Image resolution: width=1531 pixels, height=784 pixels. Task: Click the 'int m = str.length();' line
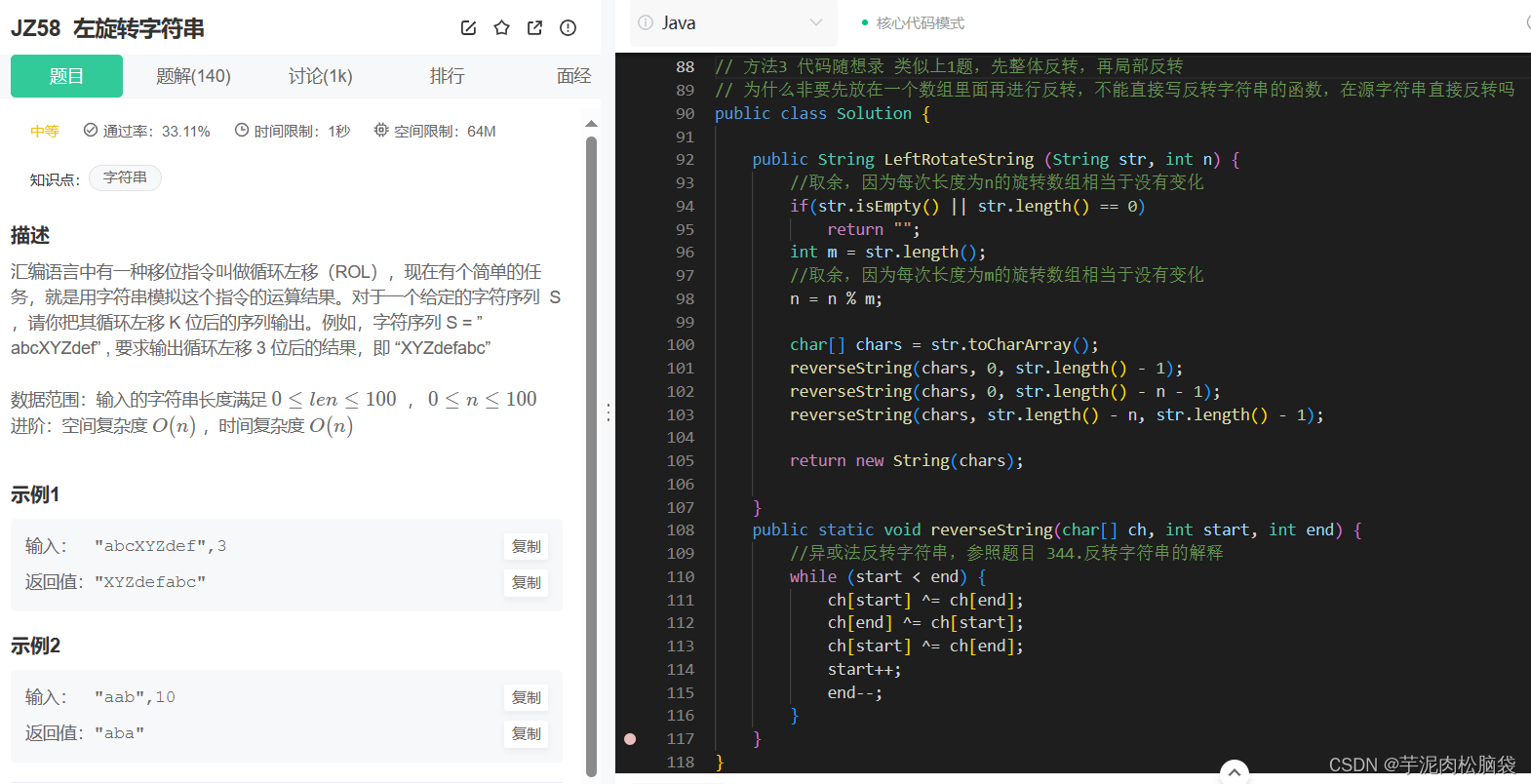[887, 252]
